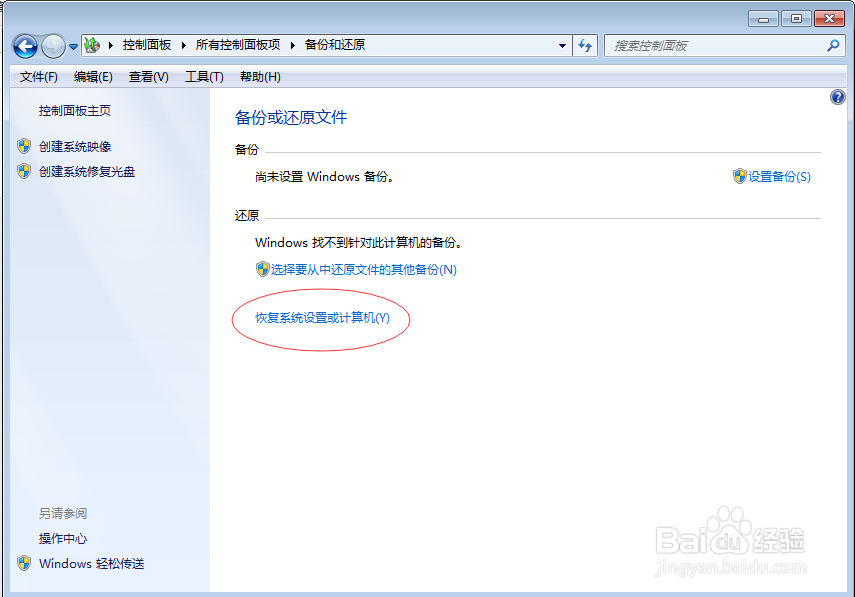Open 创建系统映像 via its shield icon

point(24,146)
